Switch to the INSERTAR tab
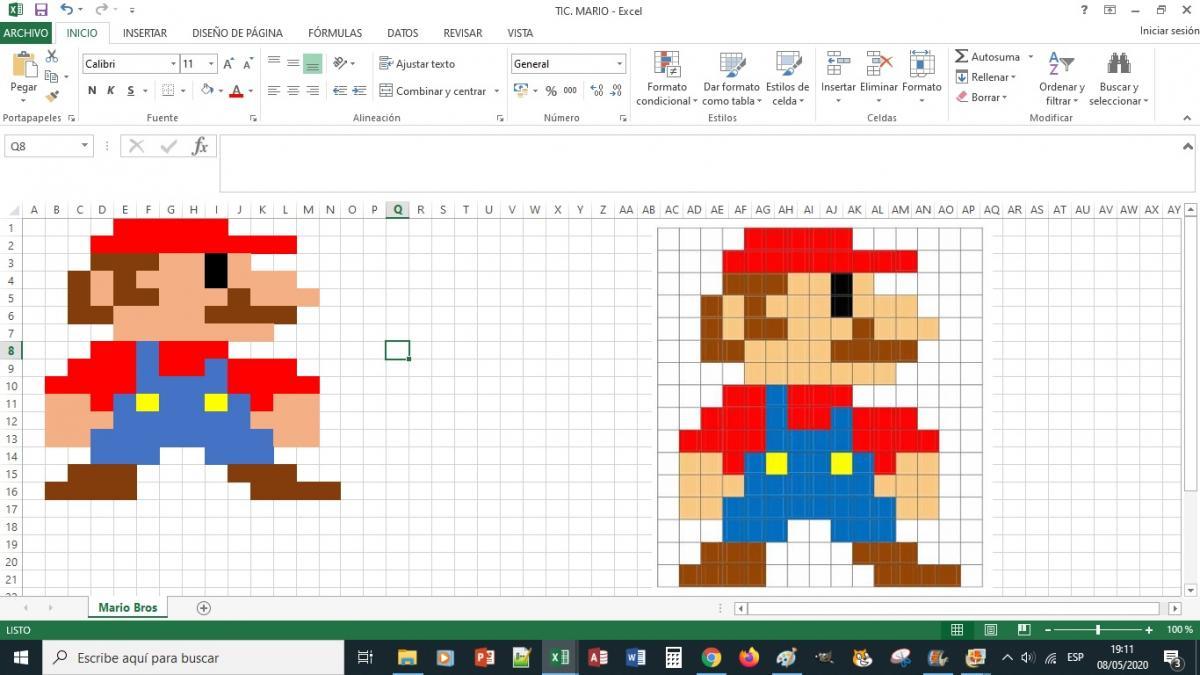1200x675 pixels. click(145, 33)
